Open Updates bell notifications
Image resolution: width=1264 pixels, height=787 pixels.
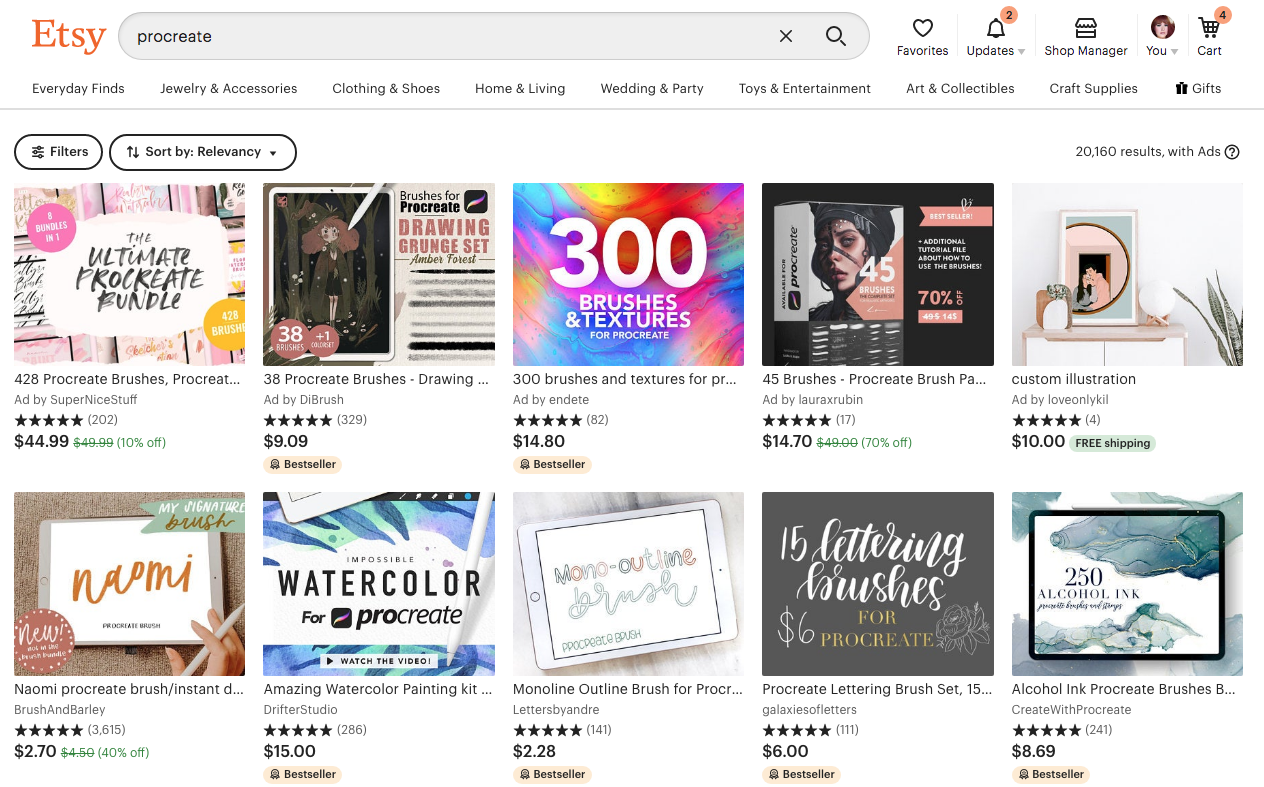[996, 37]
